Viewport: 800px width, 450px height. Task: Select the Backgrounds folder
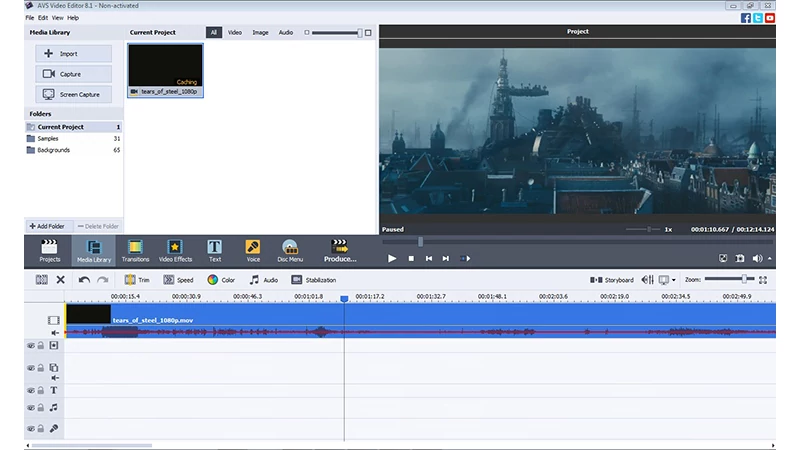[73, 150]
